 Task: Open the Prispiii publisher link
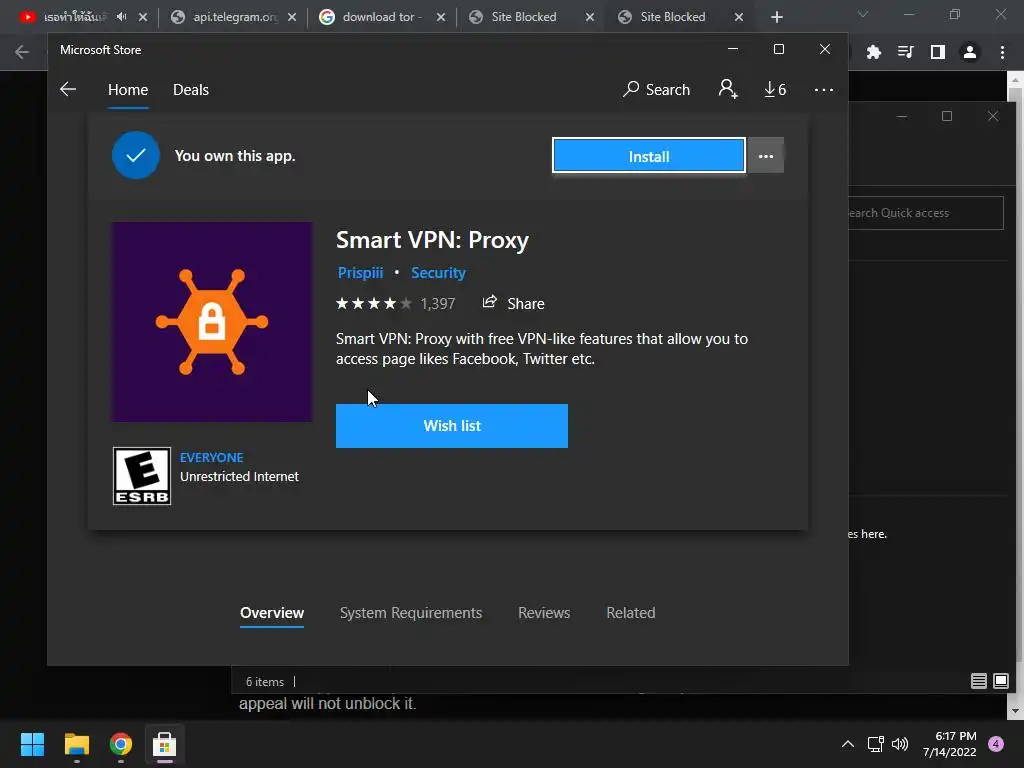tap(360, 273)
